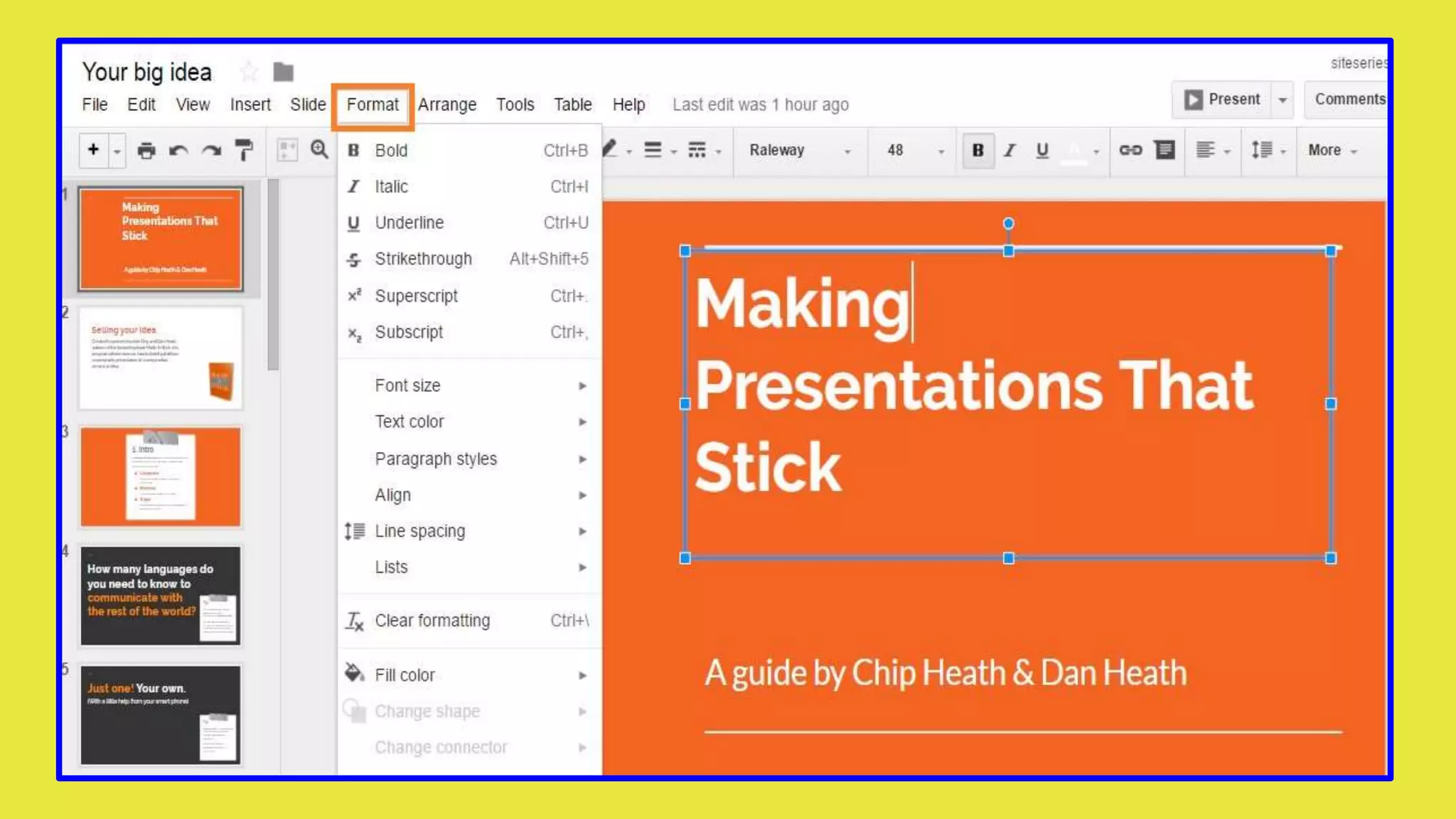
Task: Click the zoom magnifier icon
Action: point(319,150)
